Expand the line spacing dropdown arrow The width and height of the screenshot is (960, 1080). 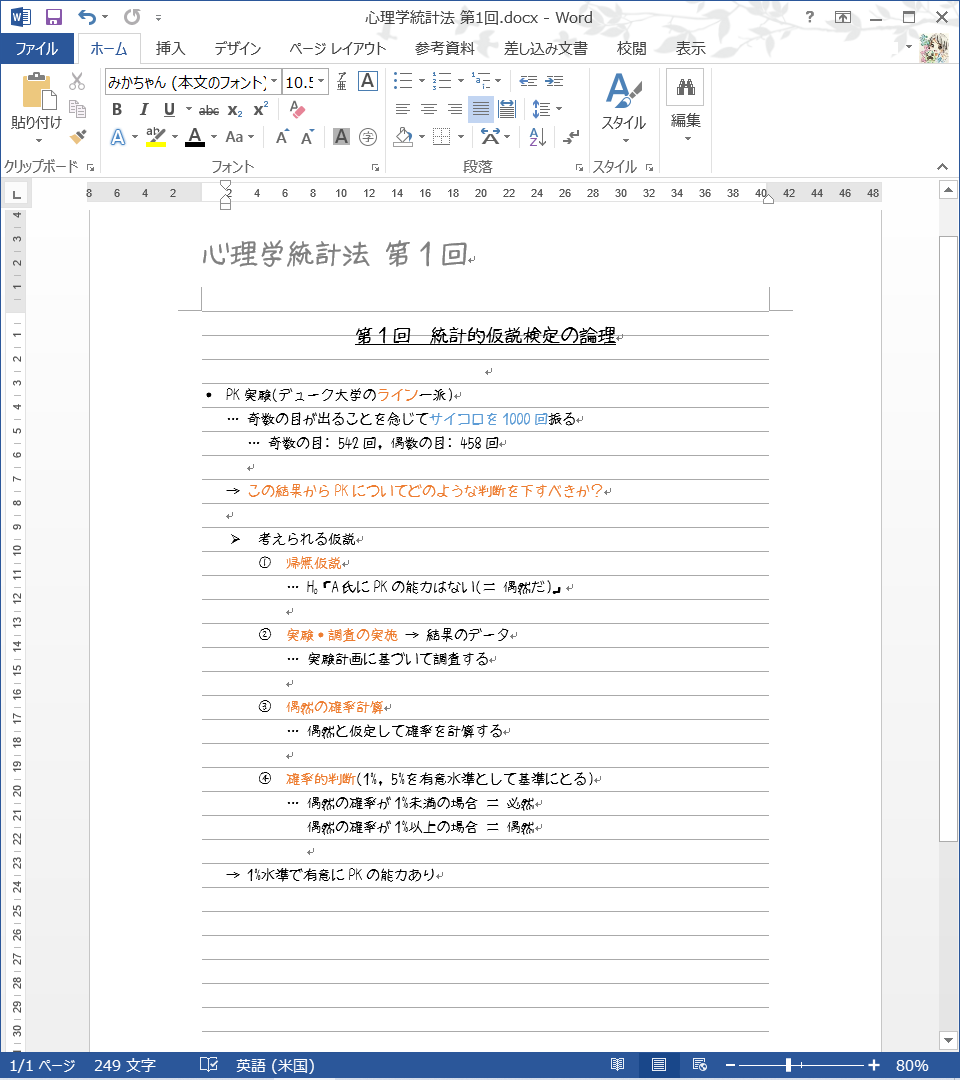[558, 109]
